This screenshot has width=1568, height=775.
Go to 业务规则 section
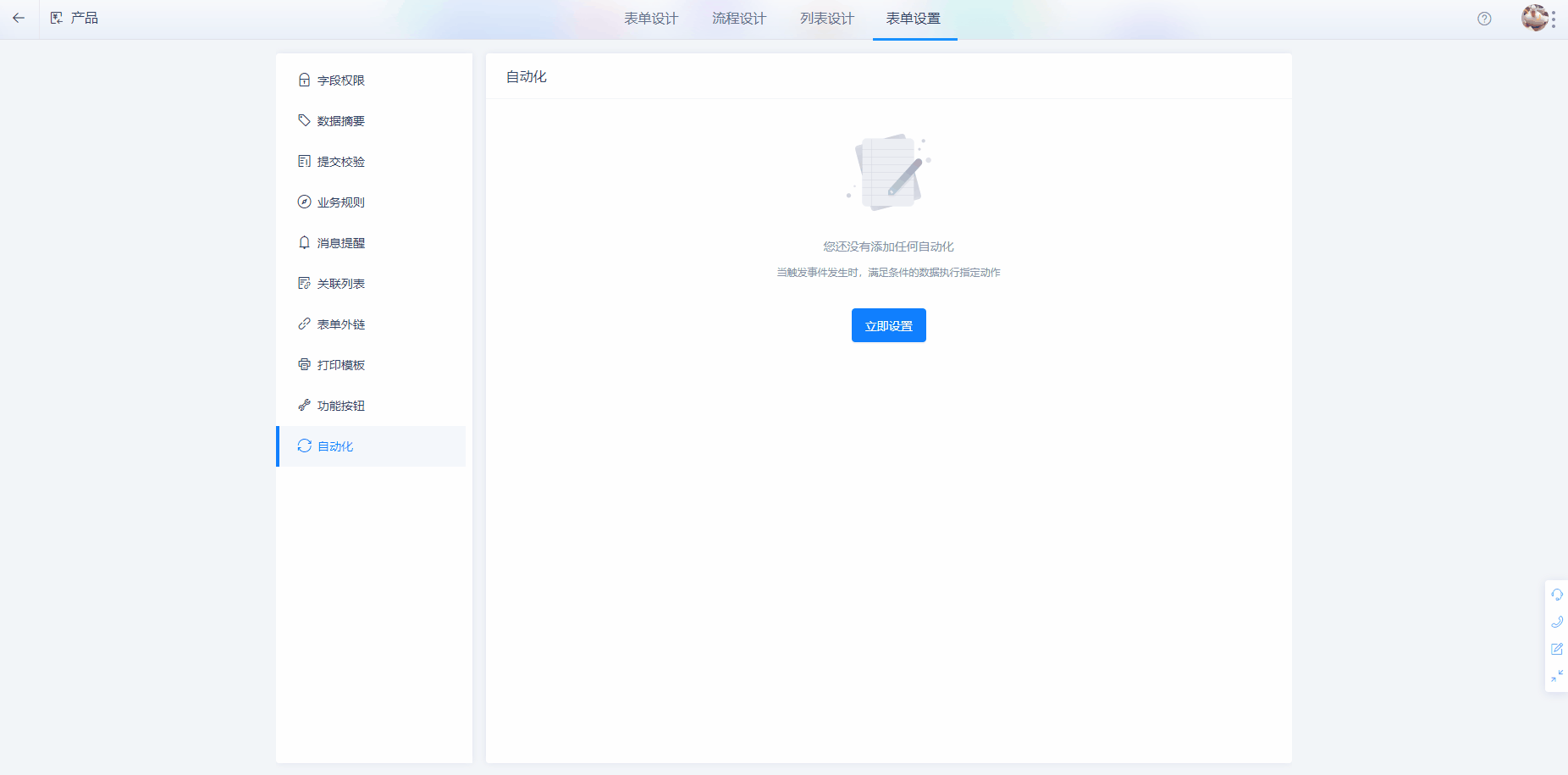click(371, 202)
